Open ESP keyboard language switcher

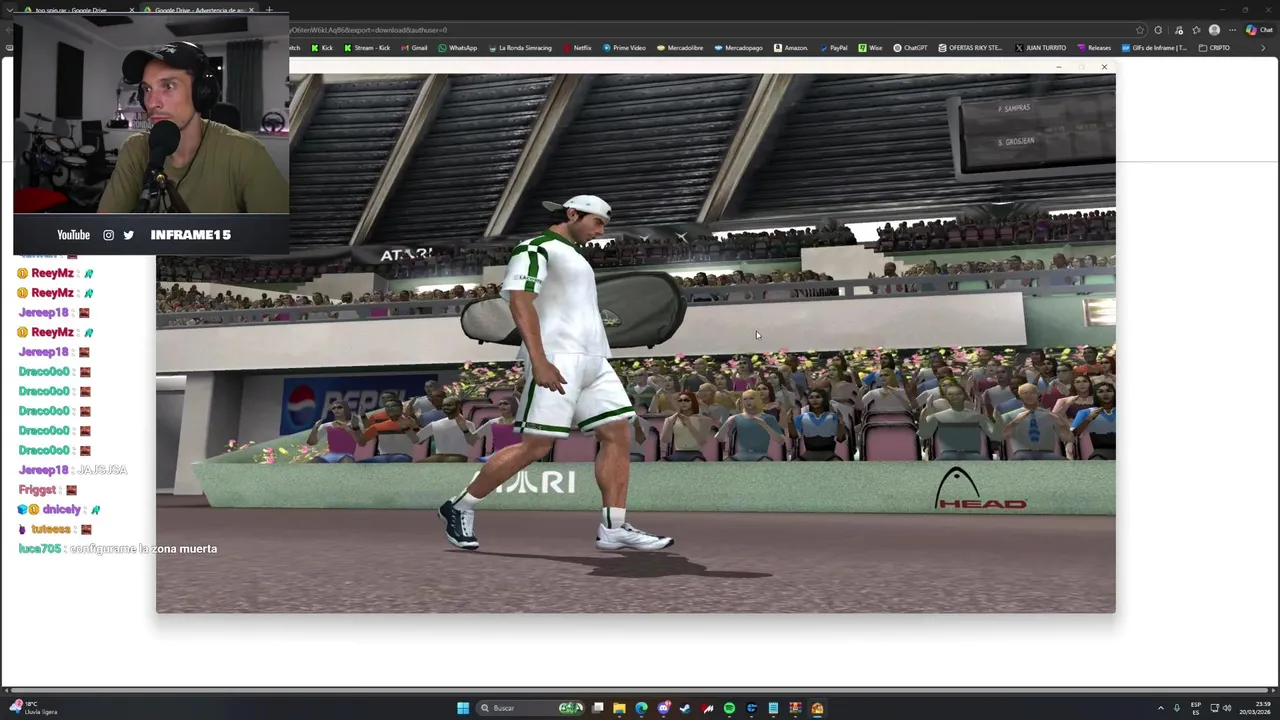[x=1195, y=709]
